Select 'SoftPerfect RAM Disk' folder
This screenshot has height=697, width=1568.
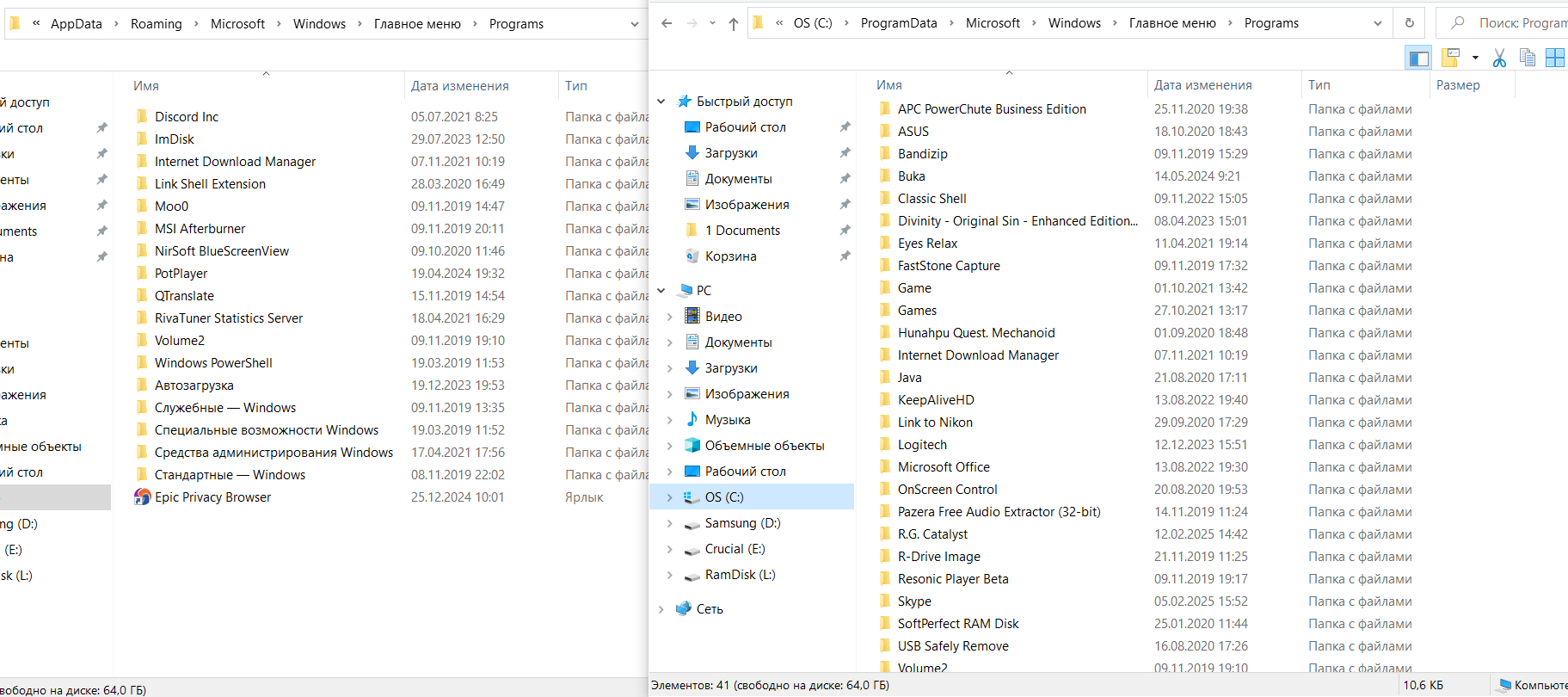(958, 624)
